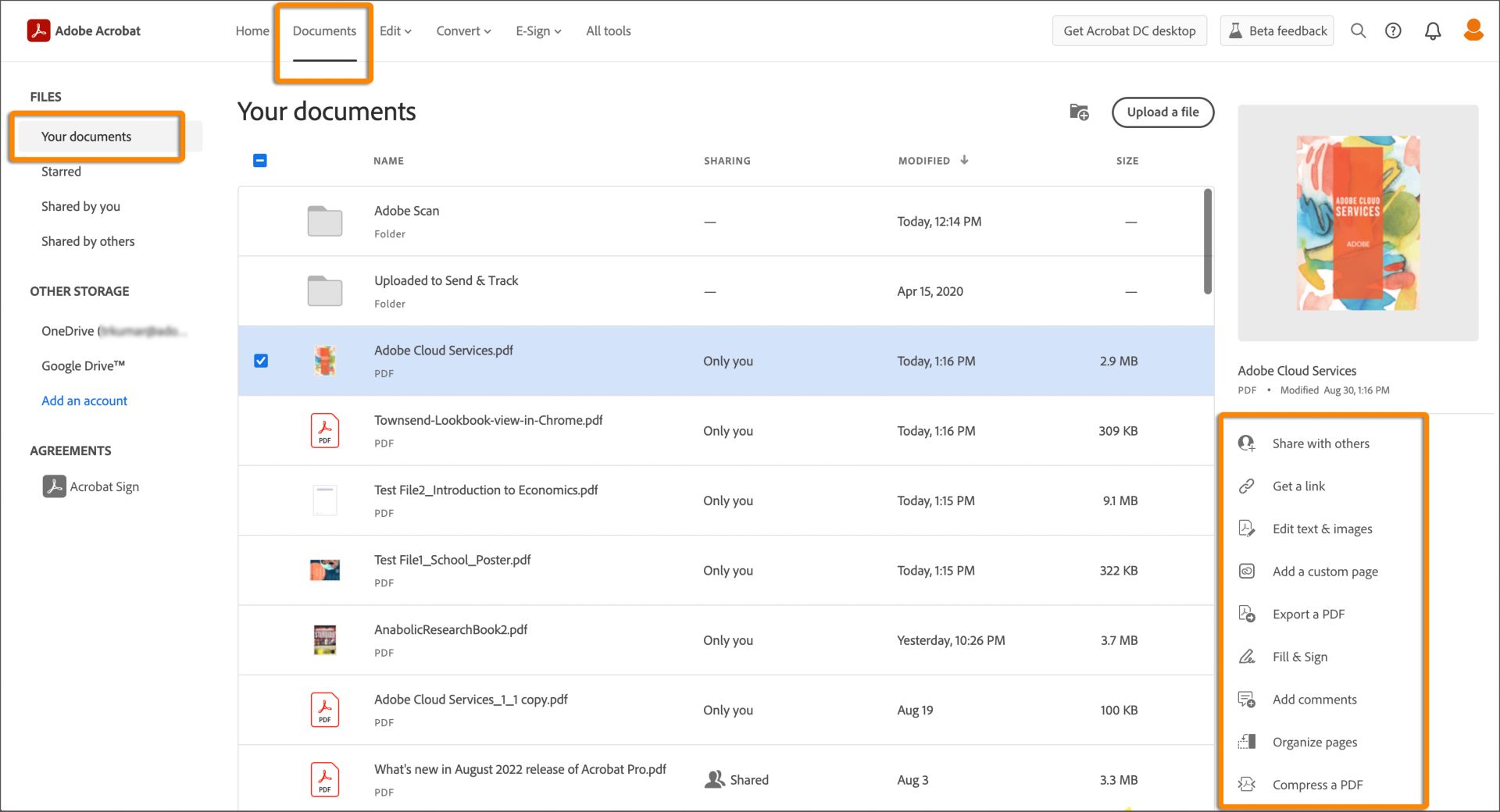Click the Edit text & images icon

point(1247,529)
